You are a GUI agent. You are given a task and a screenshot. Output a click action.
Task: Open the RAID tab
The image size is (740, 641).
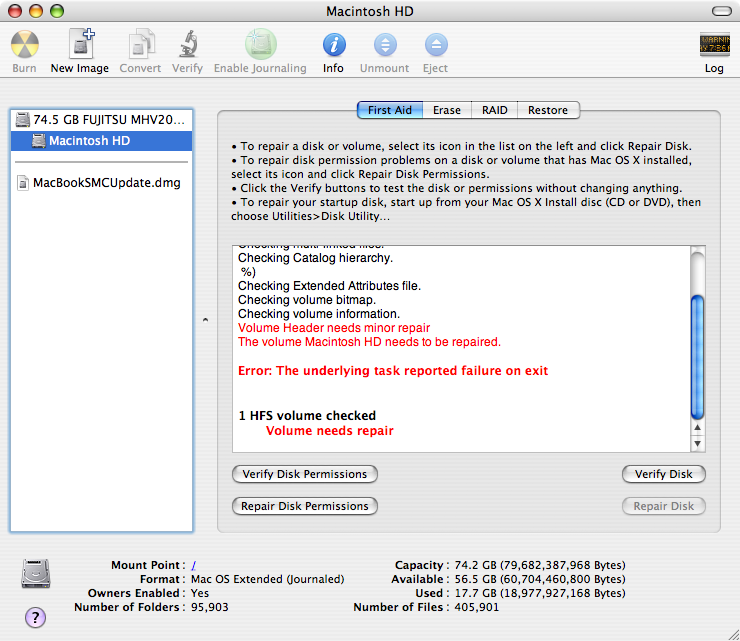pos(495,110)
